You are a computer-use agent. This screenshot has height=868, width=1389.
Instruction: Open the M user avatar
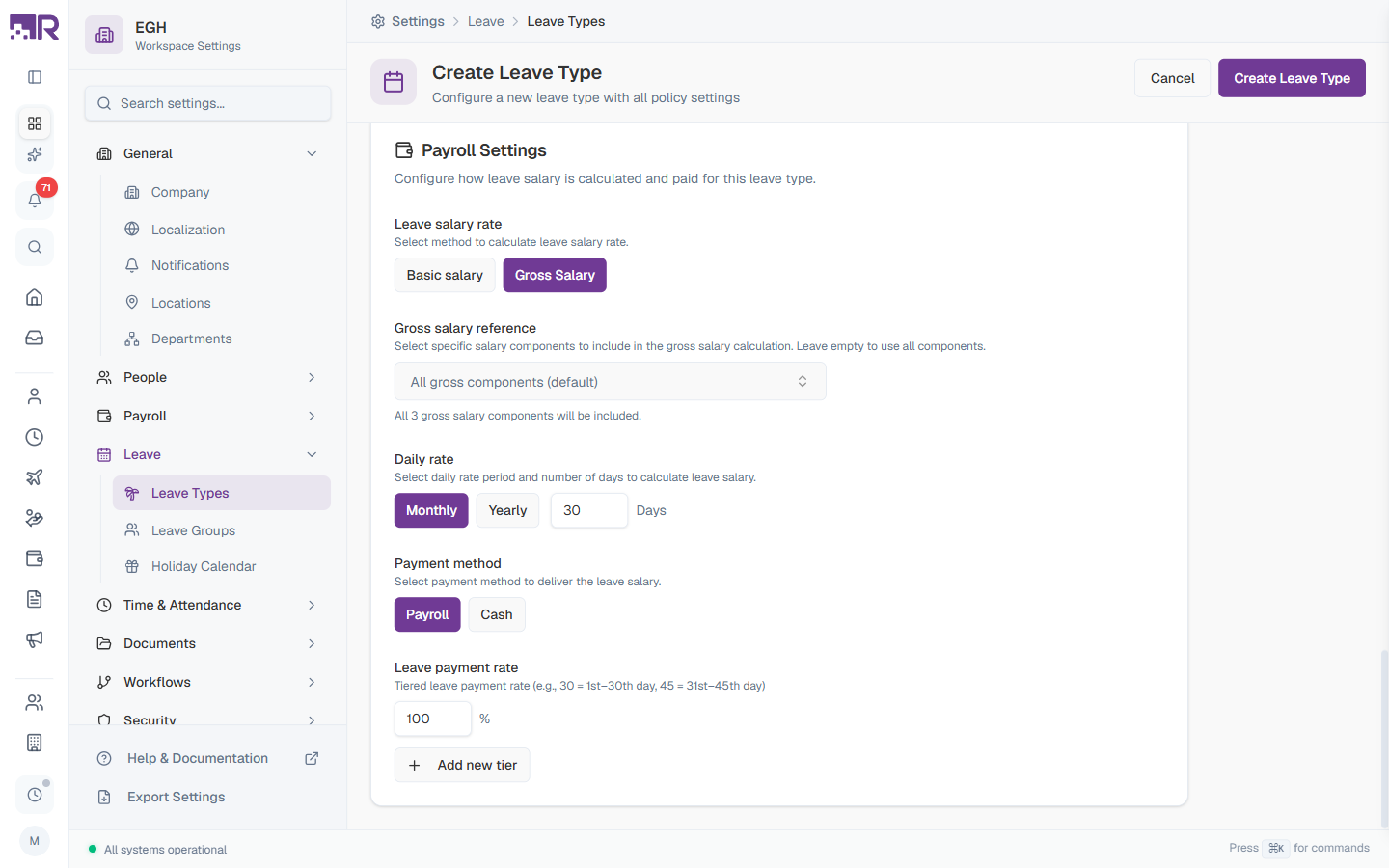pyautogui.click(x=35, y=841)
